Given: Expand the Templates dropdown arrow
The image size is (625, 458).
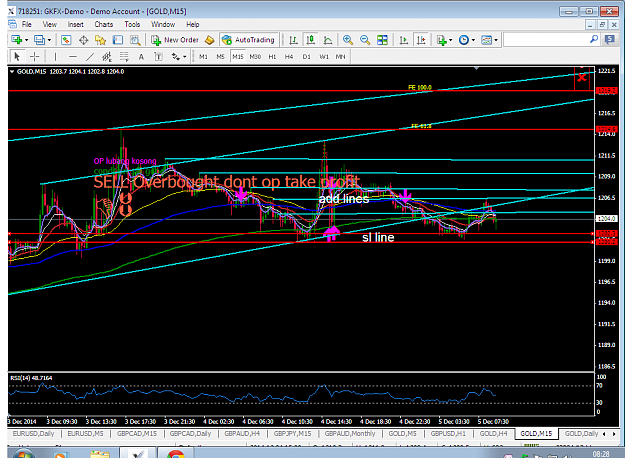Looking at the screenshot, I should (x=496, y=40).
